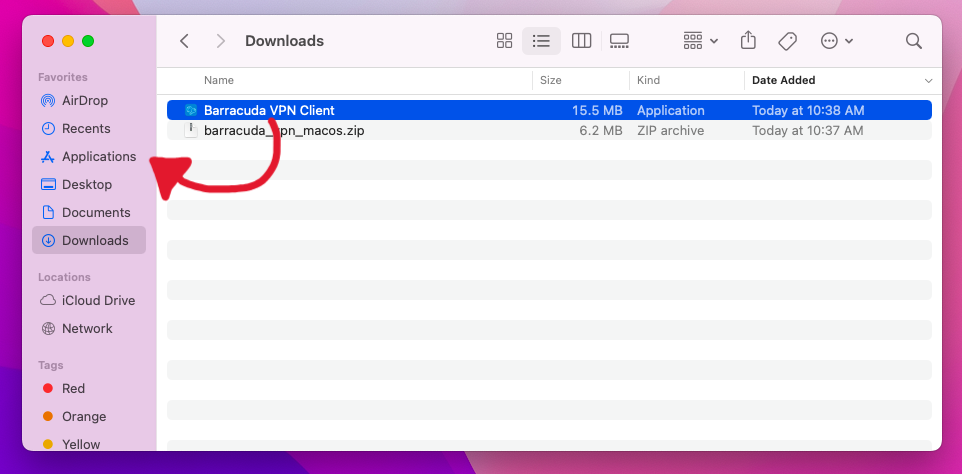Open the Group By options menu
The width and height of the screenshot is (962, 474).
click(701, 41)
